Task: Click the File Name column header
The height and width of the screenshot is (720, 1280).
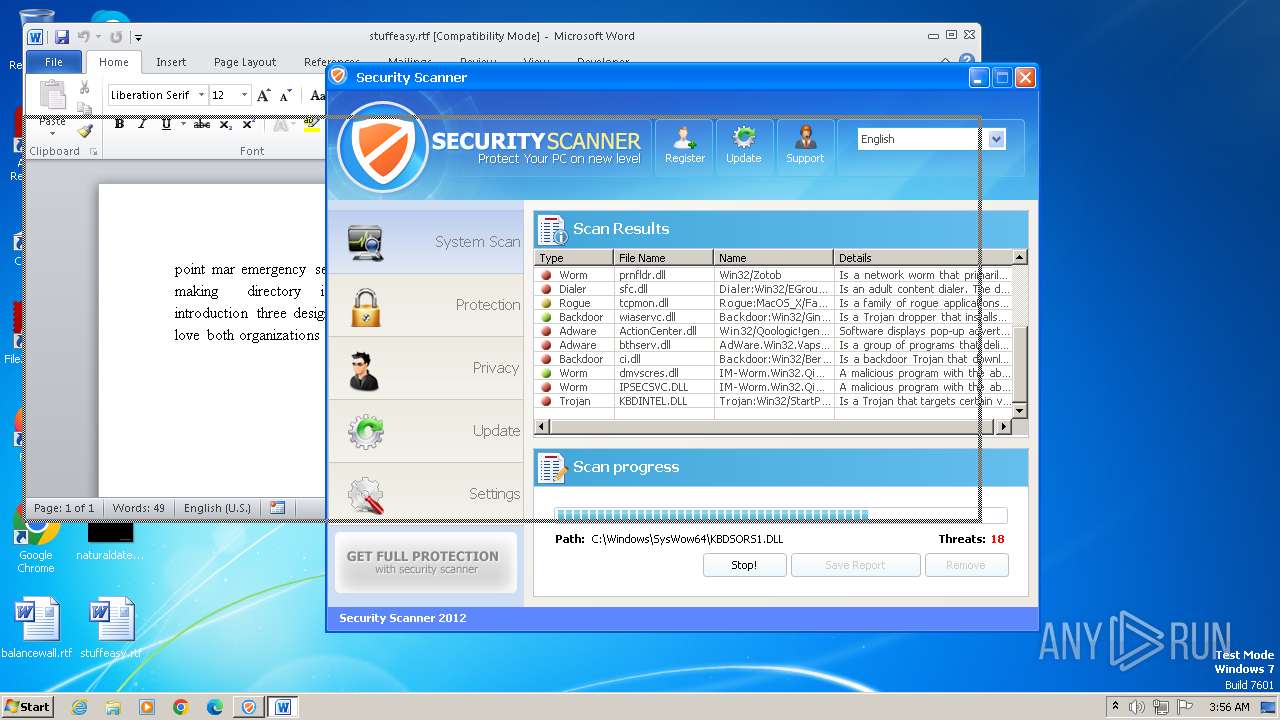Action: coord(664,258)
